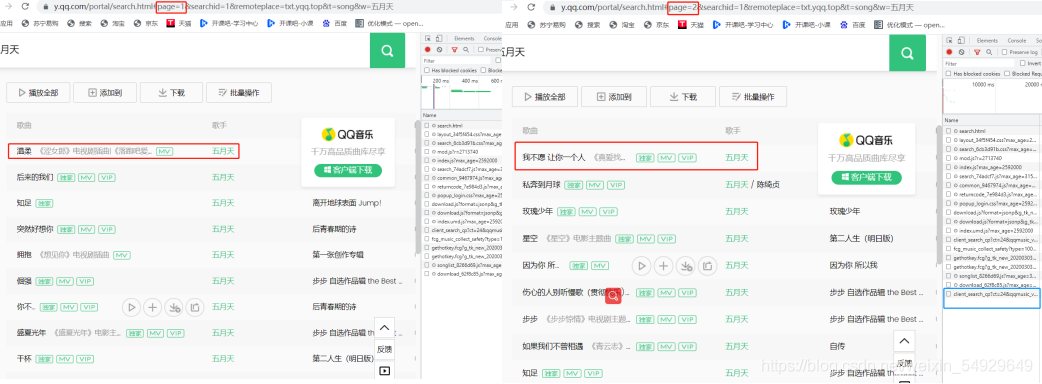
Task: Toggle the checkbox right of Has blocked cookies in left DevTools
Action: (484, 70)
